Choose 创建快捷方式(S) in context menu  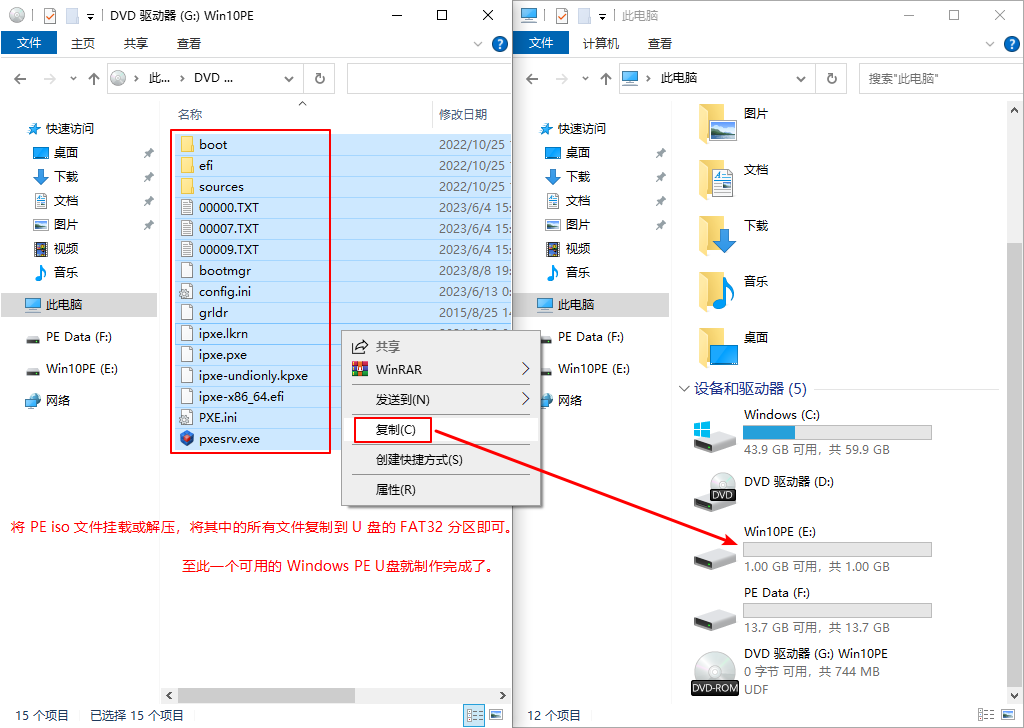click(441, 460)
